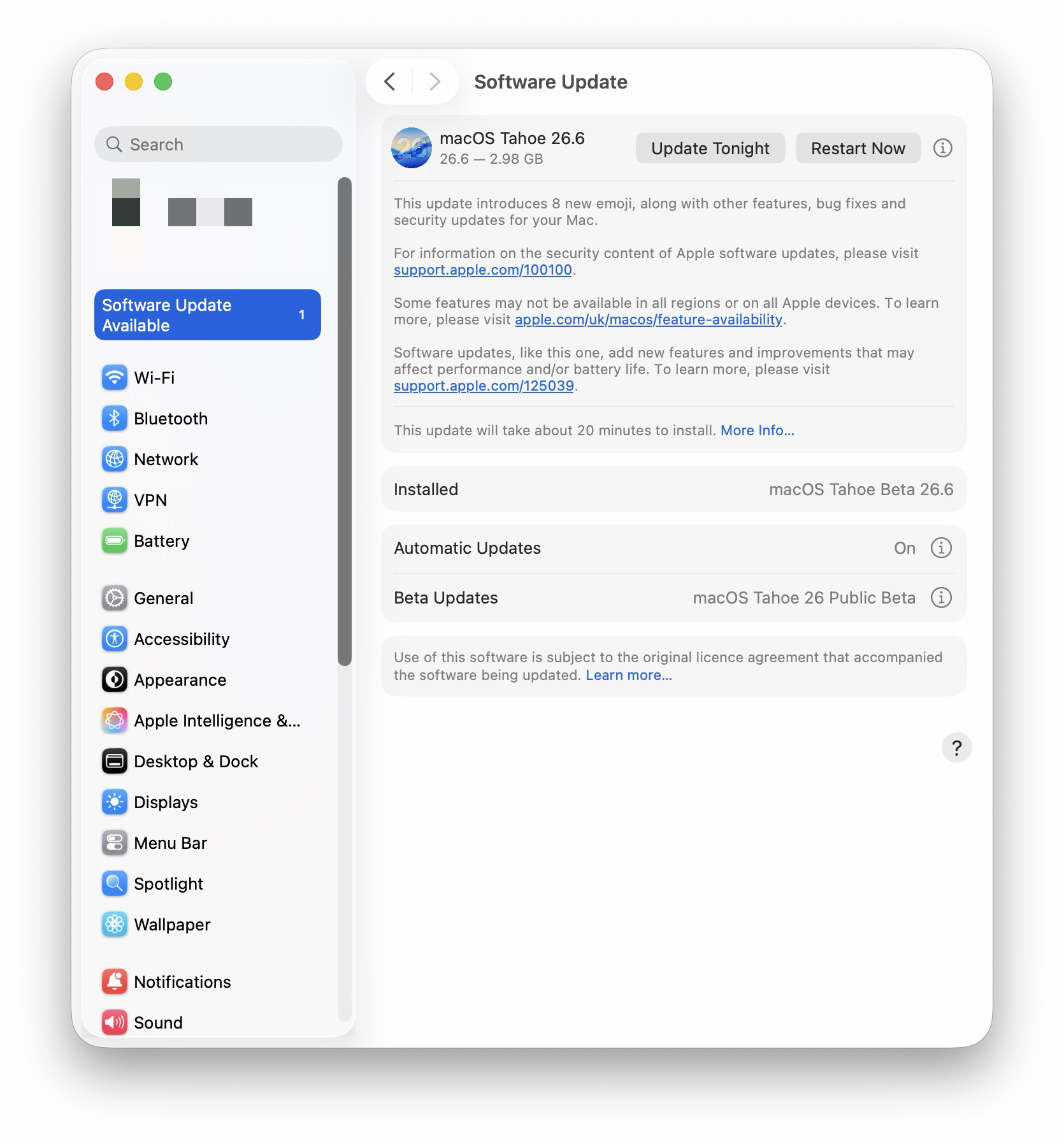Select the Displays label in sidebar
1064x1142 pixels.
click(x=166, y=802)
